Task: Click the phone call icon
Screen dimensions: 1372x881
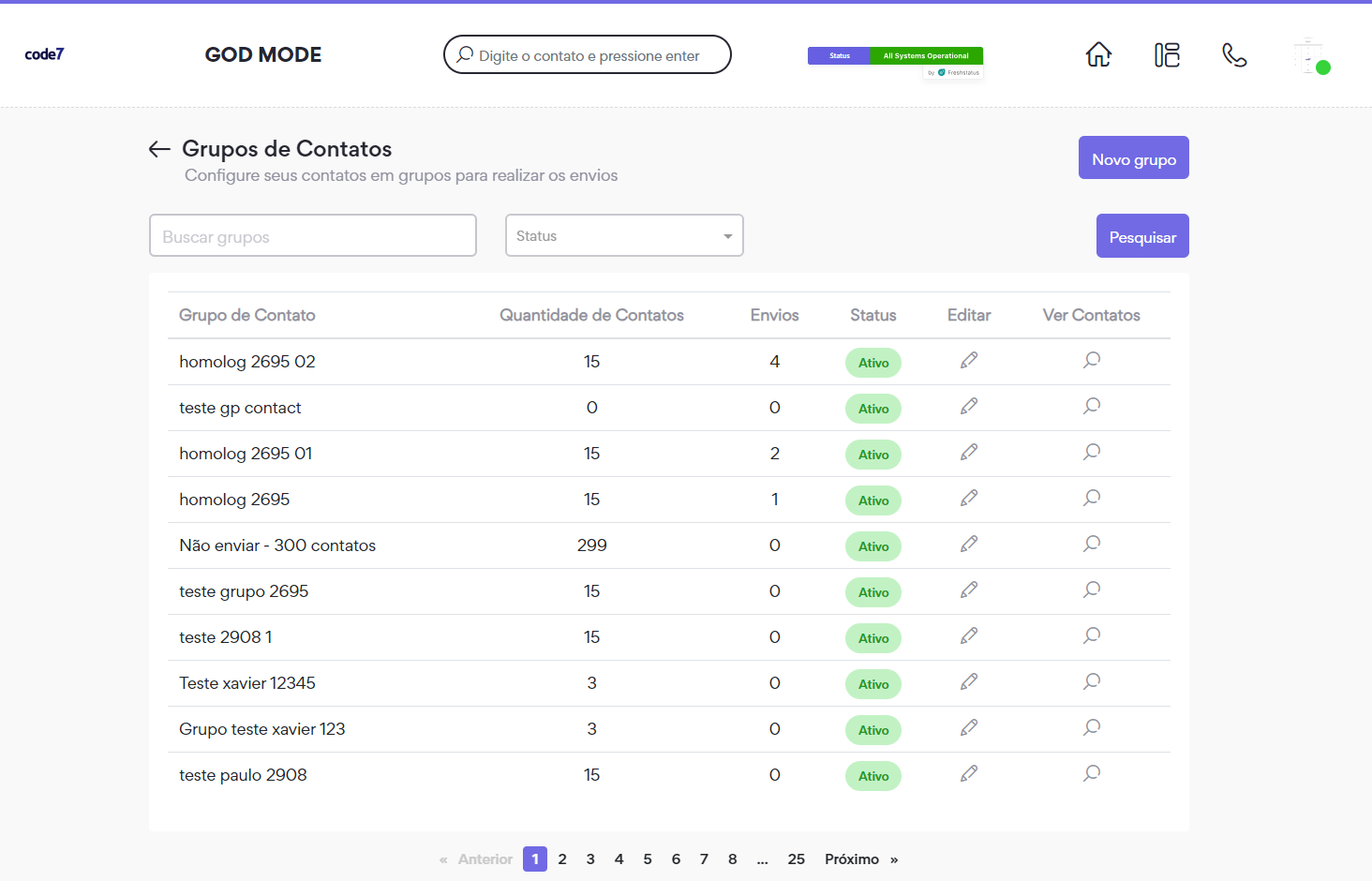Action: (1234, 55)
